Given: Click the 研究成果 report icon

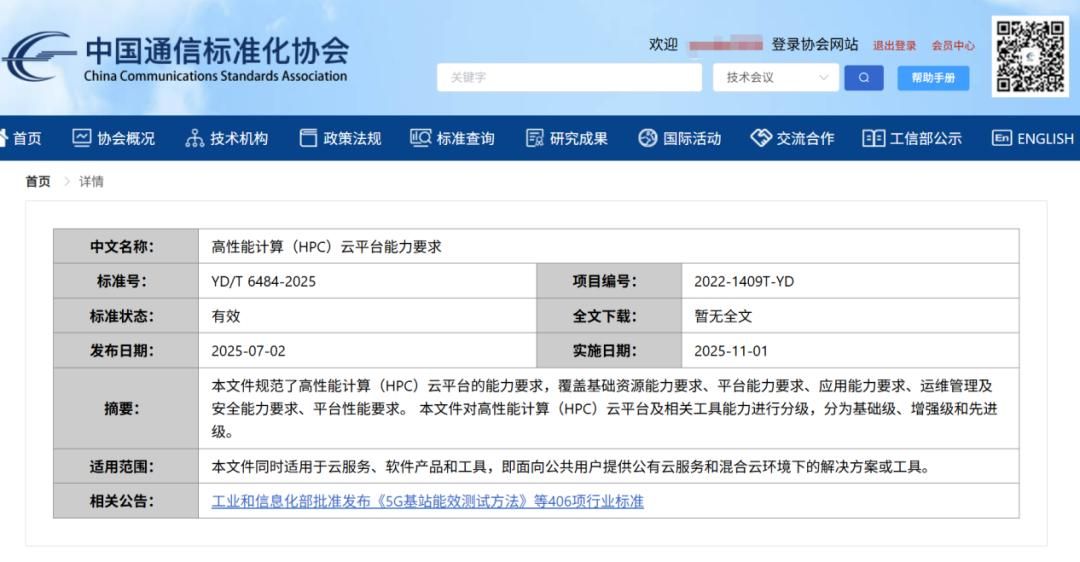Looking at the screenshot, I should (535, 138).
